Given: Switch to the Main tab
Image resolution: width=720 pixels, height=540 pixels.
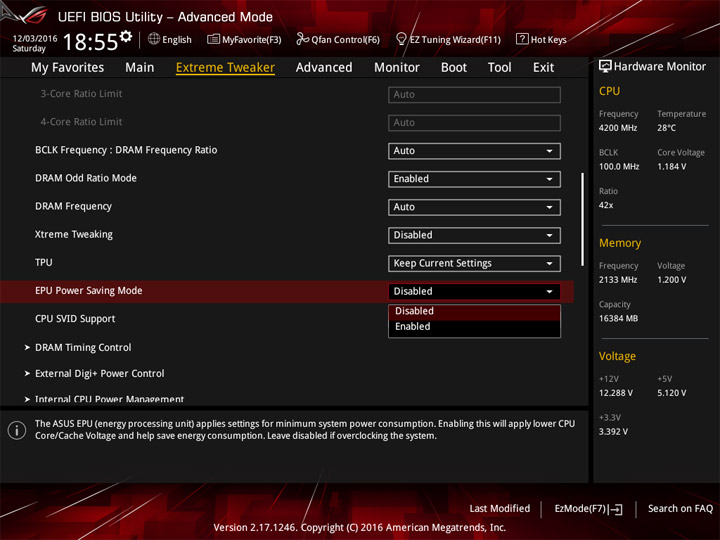Looking at the screenshot, I should pyautogui.click(x=140, y=68).
